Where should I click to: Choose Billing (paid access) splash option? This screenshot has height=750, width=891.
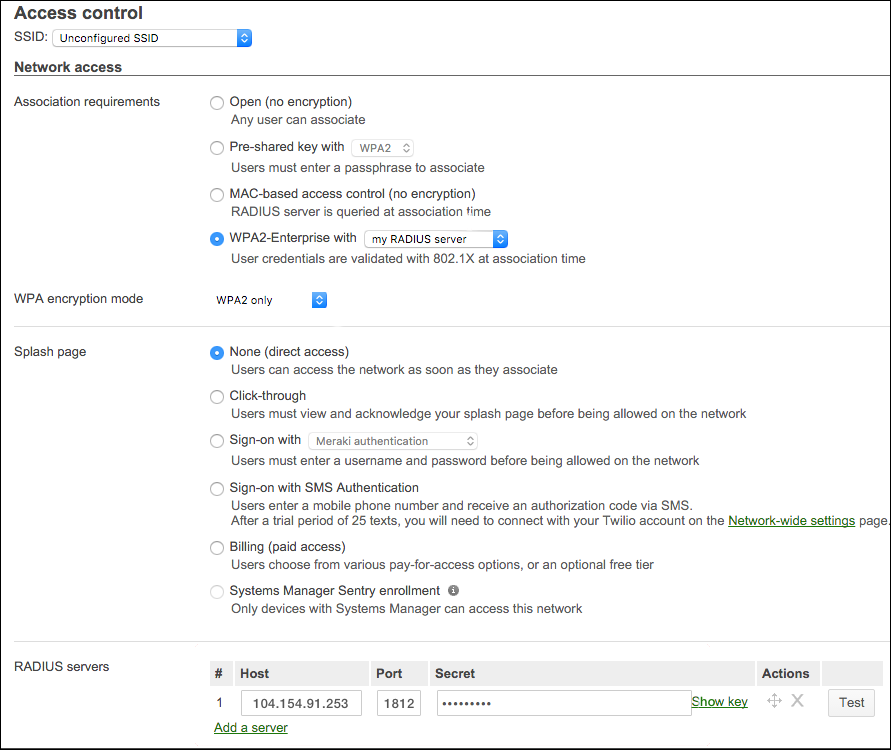[x=217, y=547]
